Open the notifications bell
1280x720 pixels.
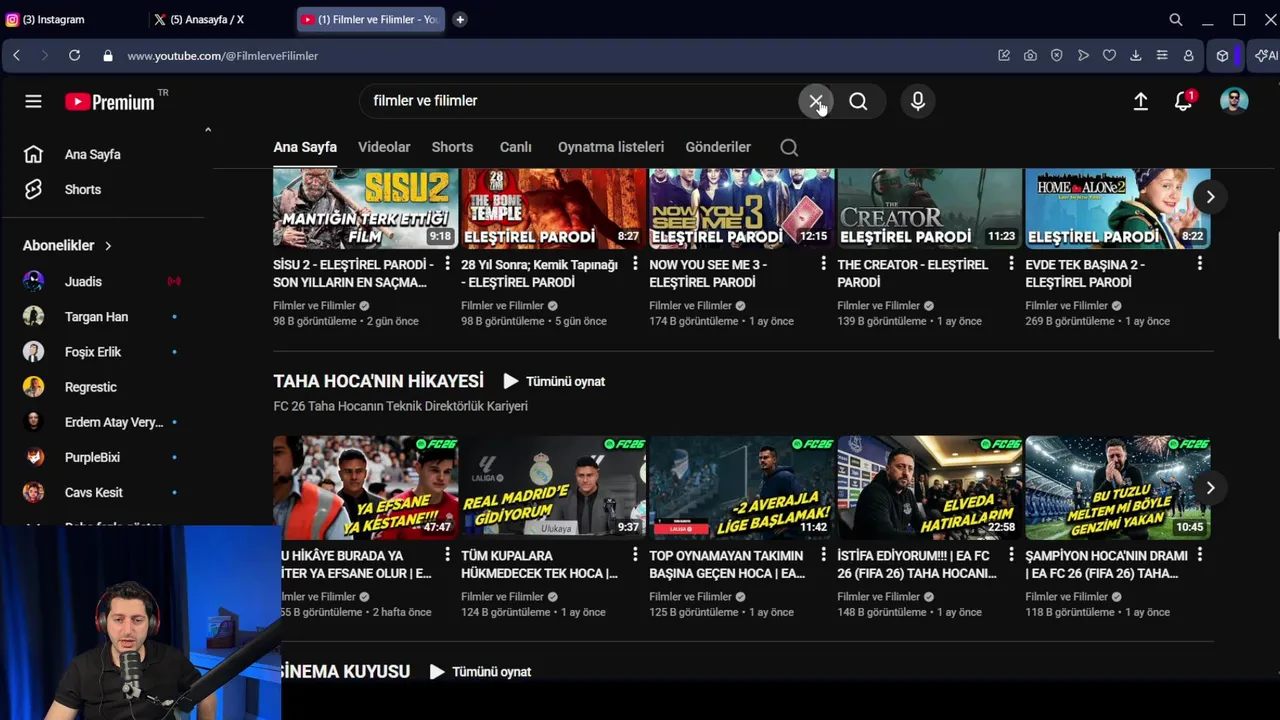click(1184, 101)
